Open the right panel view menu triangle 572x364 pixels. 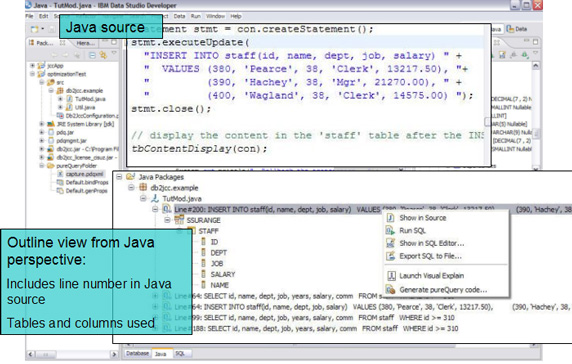point(535,54)
